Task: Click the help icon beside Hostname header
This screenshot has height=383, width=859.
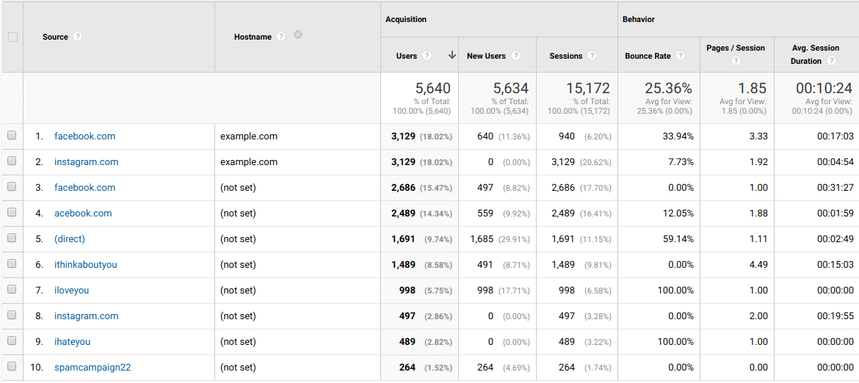Action: click(281, 37)
